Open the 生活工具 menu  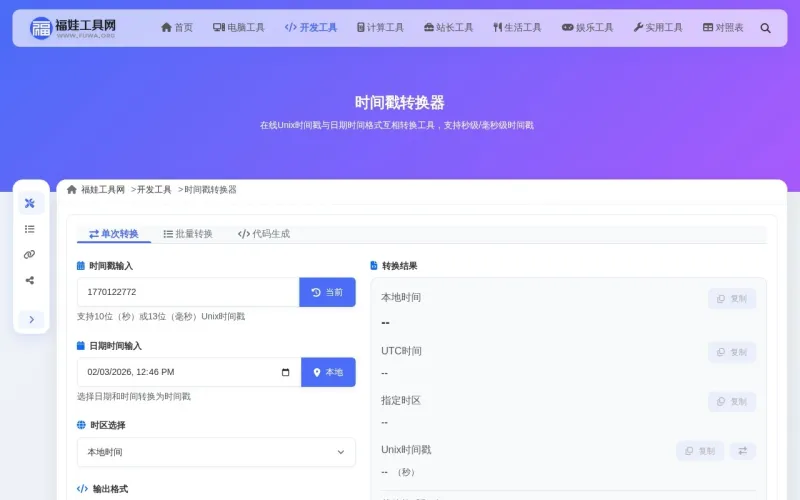point(517,28)
